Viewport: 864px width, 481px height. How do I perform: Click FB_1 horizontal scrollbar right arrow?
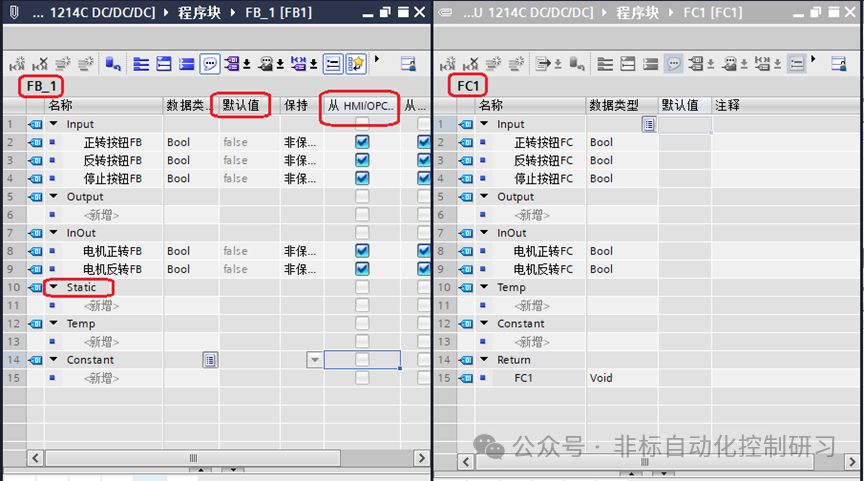pyautogui.click(x=421, y=458)
